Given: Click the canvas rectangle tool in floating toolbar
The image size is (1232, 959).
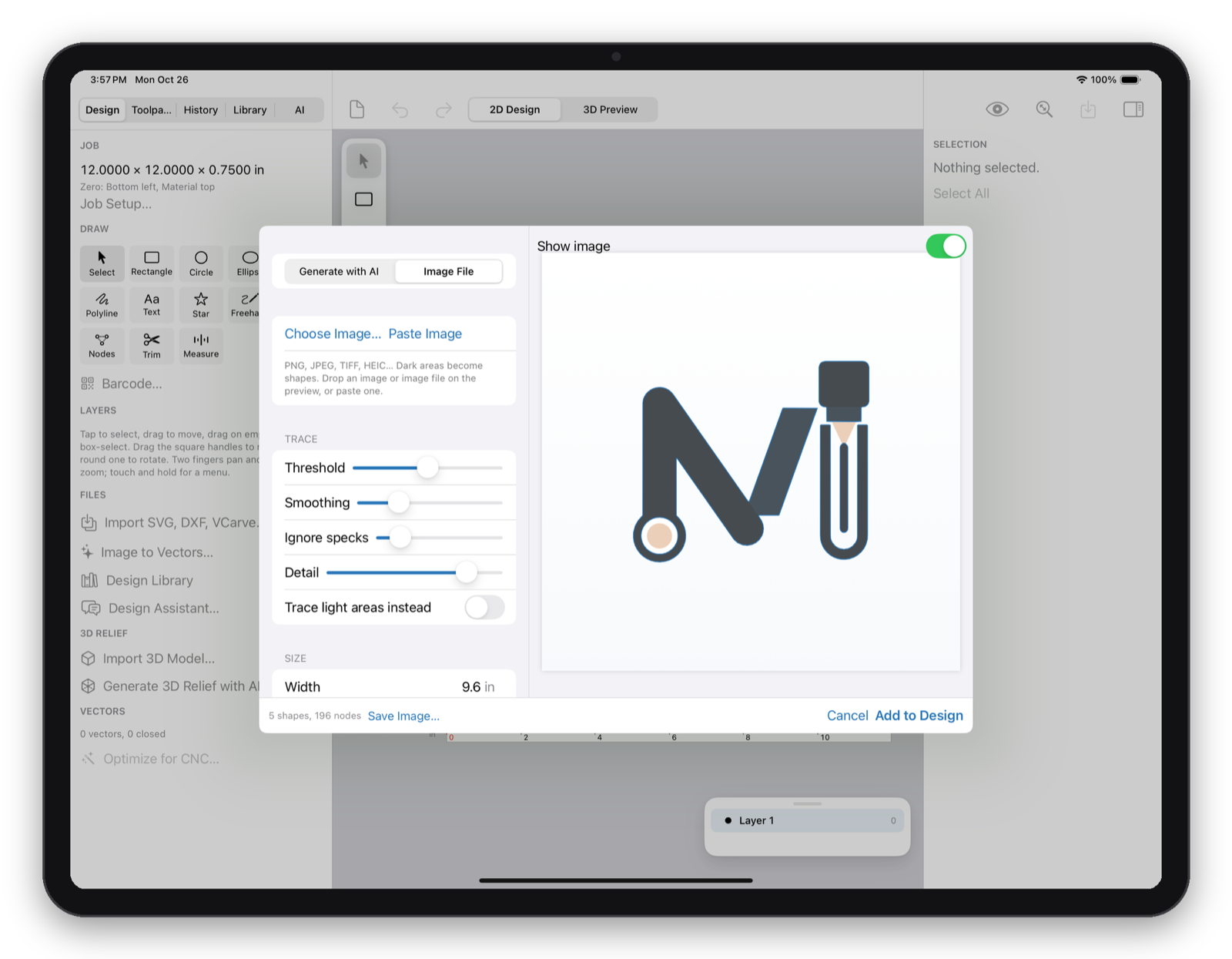Looking at the screenshot, I should (363, 200).
